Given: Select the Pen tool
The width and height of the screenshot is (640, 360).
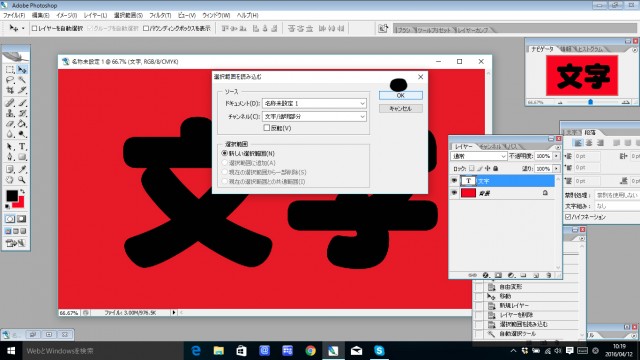Looking at the screenshot, I should 10,157.
